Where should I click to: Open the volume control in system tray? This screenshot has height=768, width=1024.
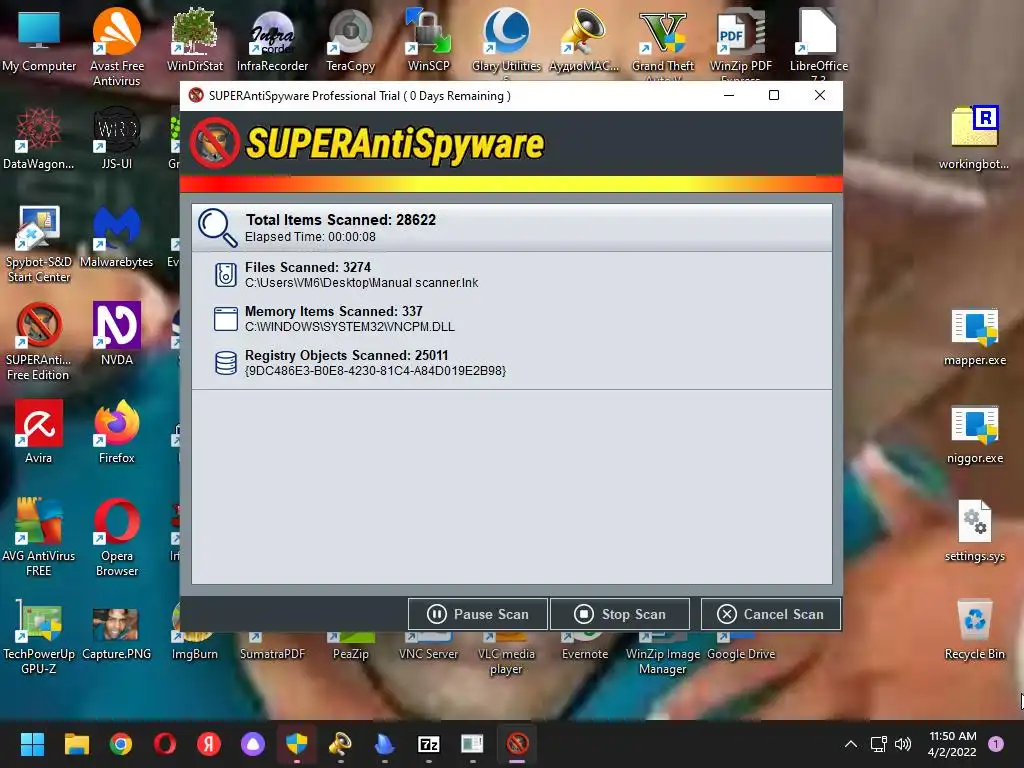tap(903, 744)
